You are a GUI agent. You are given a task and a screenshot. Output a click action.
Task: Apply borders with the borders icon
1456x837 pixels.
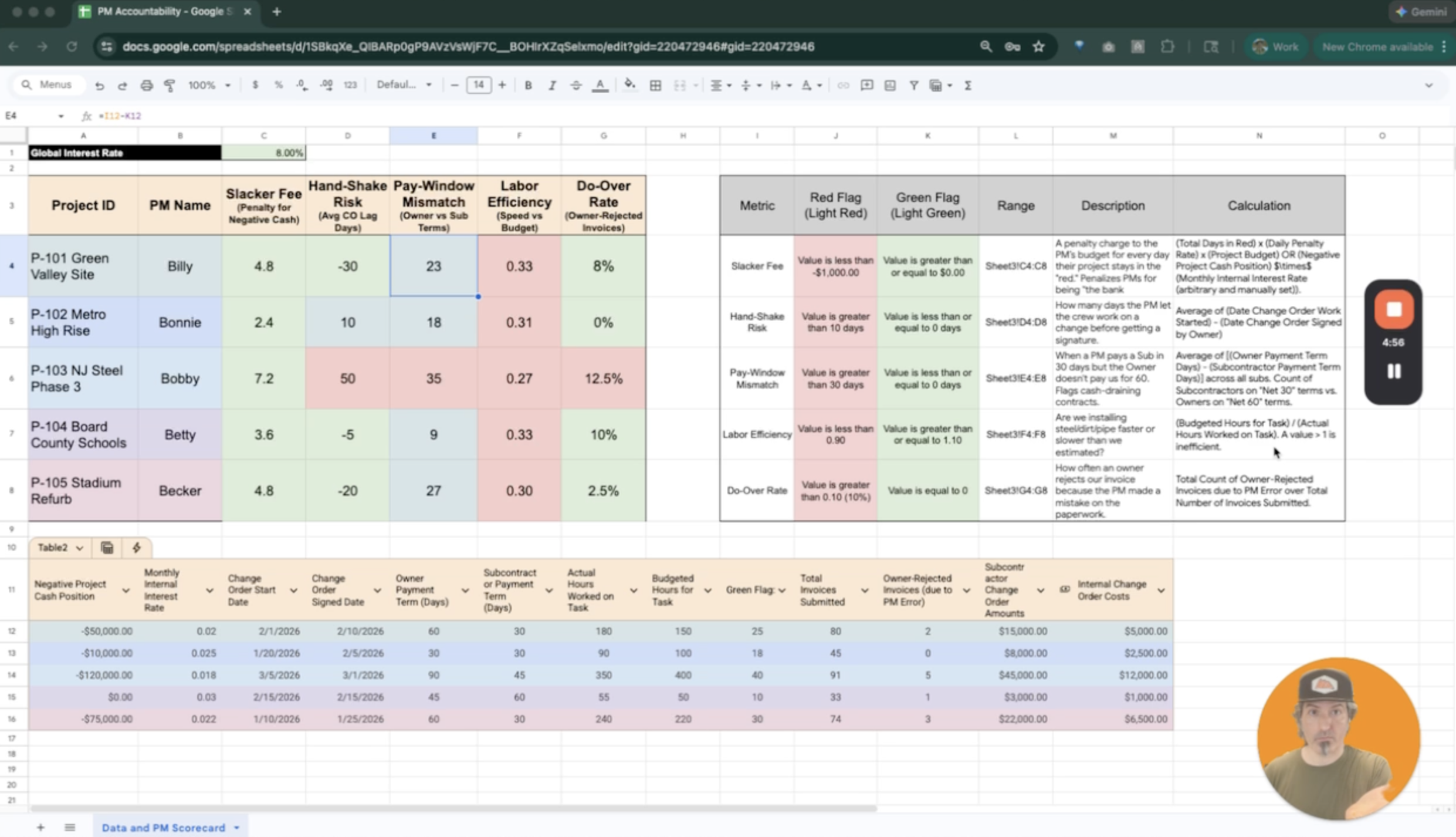[x=655, y=85]
